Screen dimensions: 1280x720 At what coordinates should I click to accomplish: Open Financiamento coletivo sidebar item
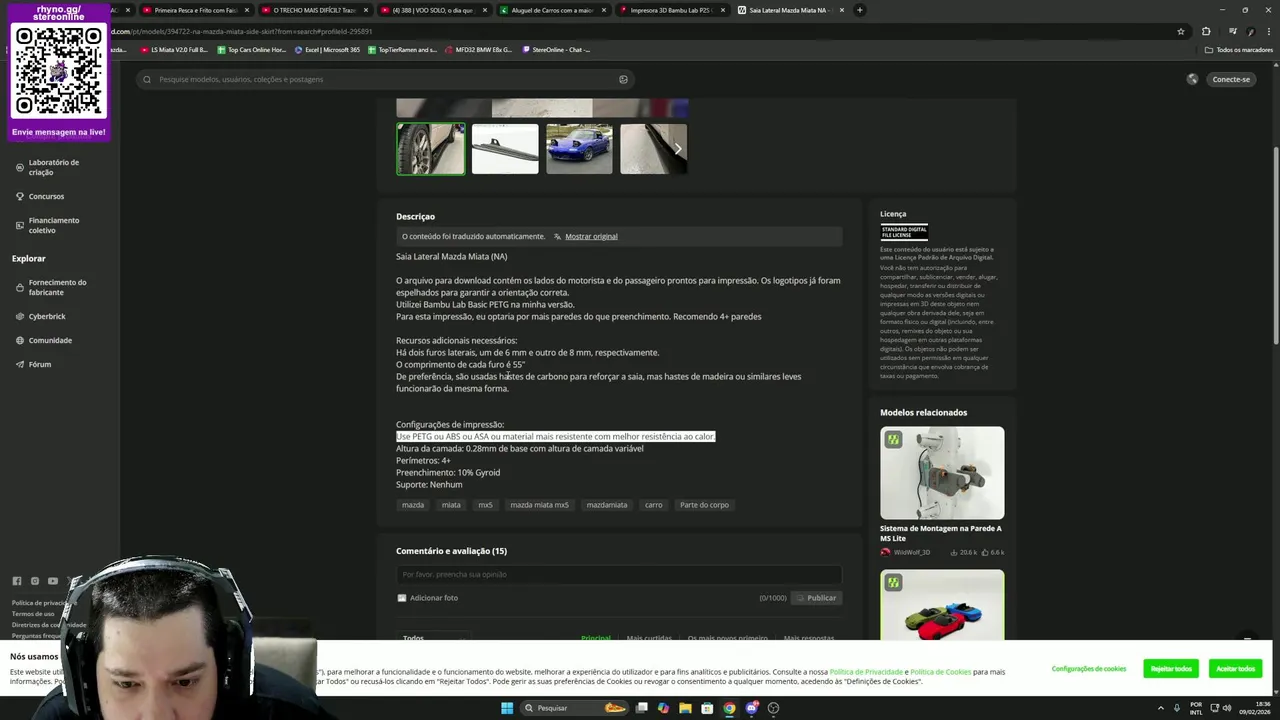[53, 225]
